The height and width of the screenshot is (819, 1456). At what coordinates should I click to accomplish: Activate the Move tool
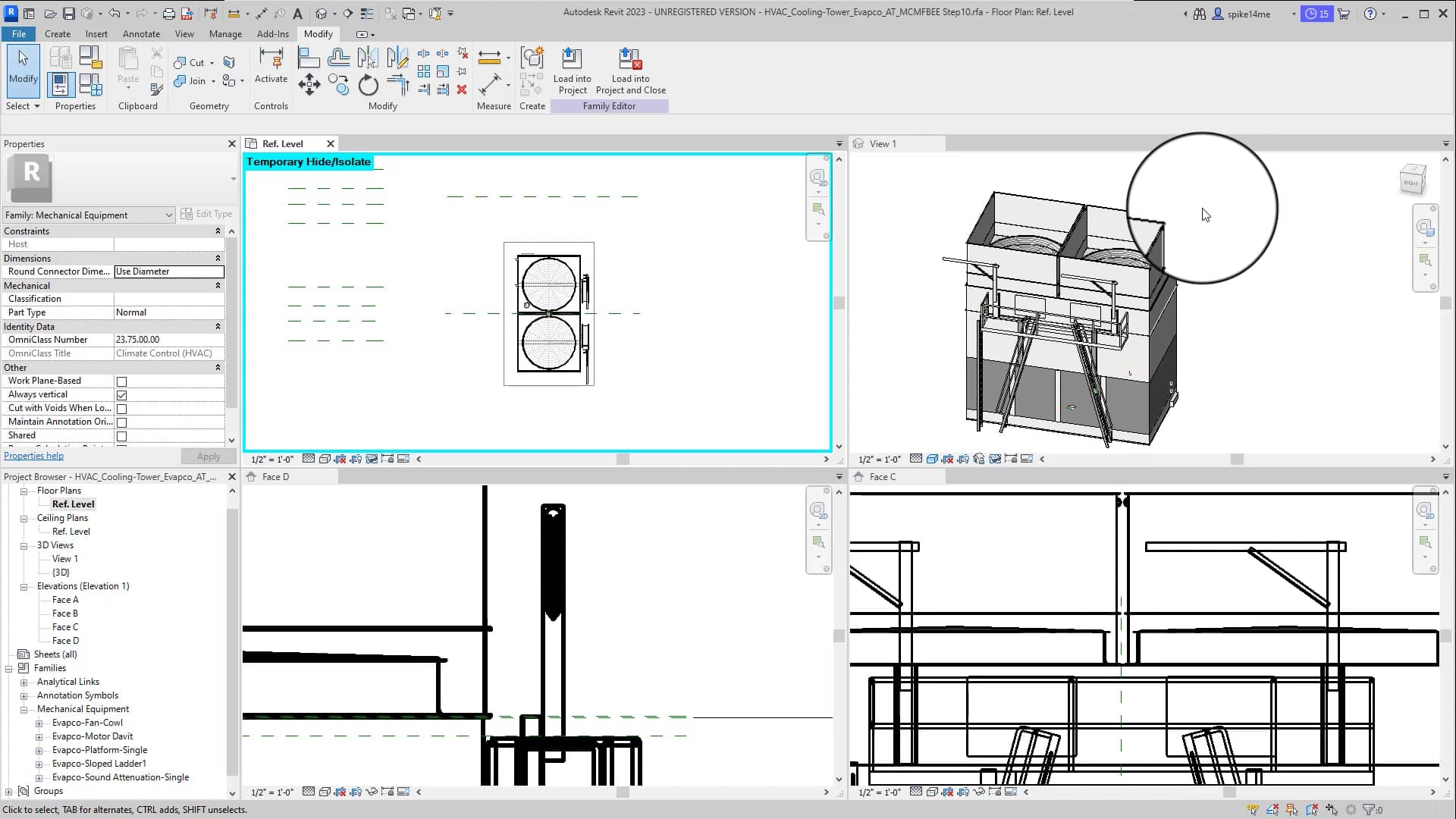coord(309,84)
